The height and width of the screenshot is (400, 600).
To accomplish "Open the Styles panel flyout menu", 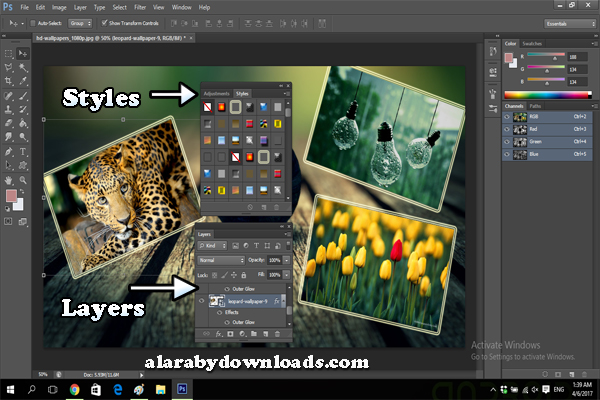I will point(287,94).
